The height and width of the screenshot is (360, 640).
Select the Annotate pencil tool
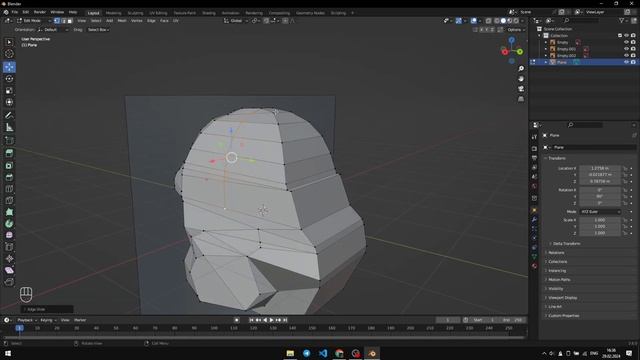pos(9,116)
